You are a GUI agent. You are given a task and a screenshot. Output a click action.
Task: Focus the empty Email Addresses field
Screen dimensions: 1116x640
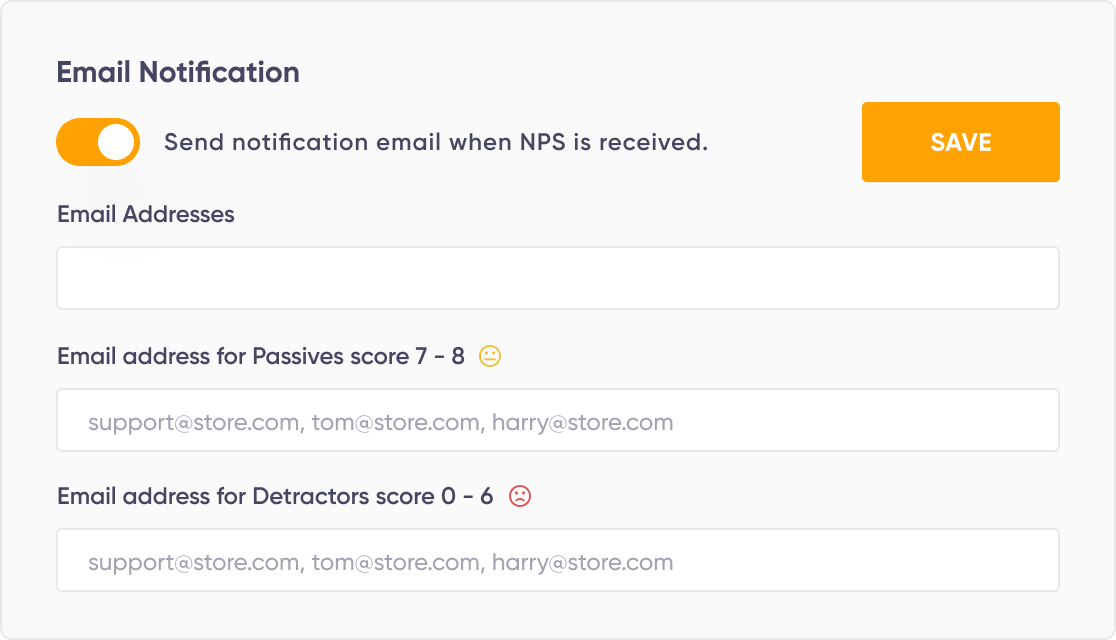558,278
